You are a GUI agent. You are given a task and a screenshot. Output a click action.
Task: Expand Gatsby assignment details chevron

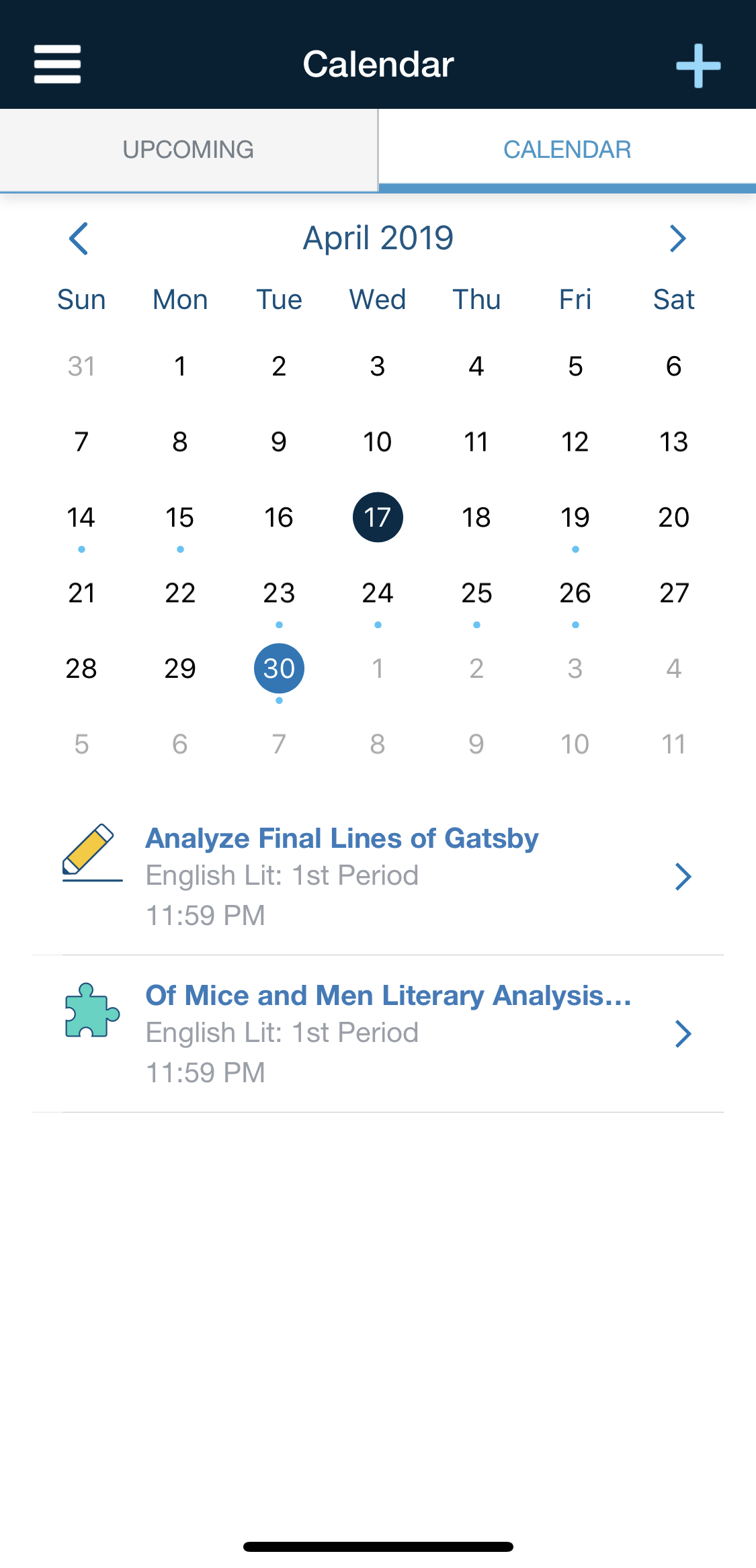coord(683,877)
